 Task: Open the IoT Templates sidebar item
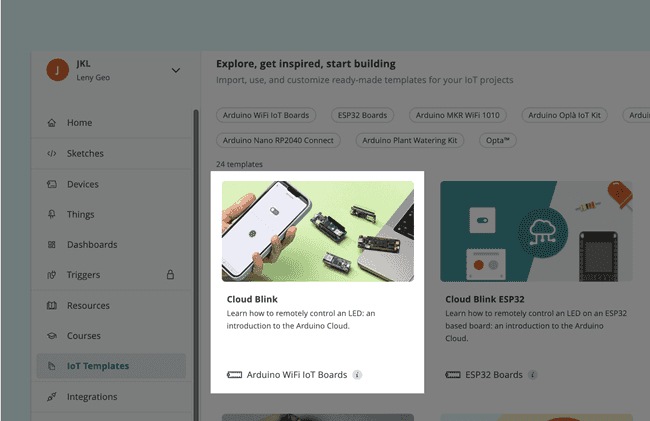point(97,366)
